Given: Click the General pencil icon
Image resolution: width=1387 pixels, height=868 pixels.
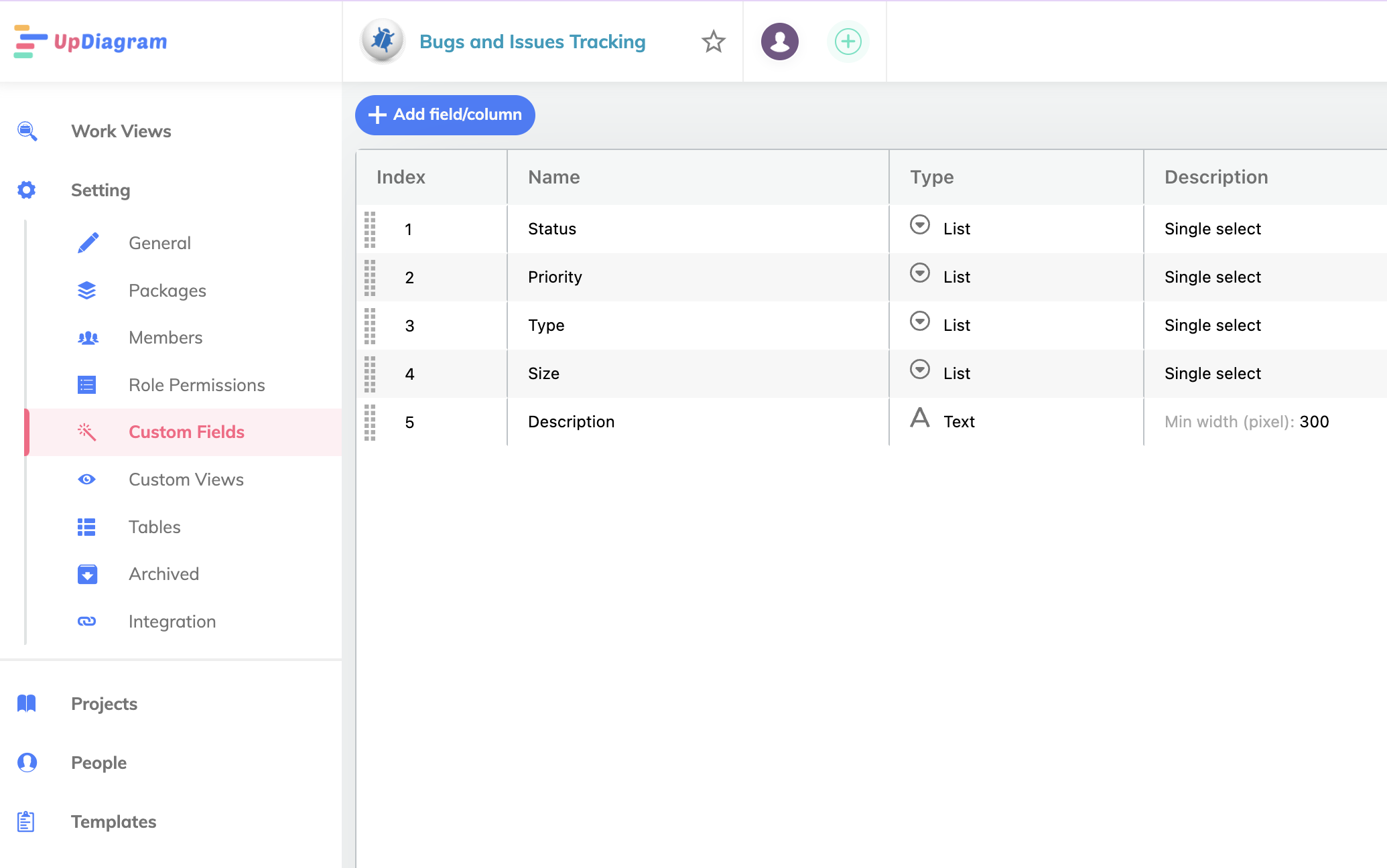Looking at the screenshot, I should 88,243.
